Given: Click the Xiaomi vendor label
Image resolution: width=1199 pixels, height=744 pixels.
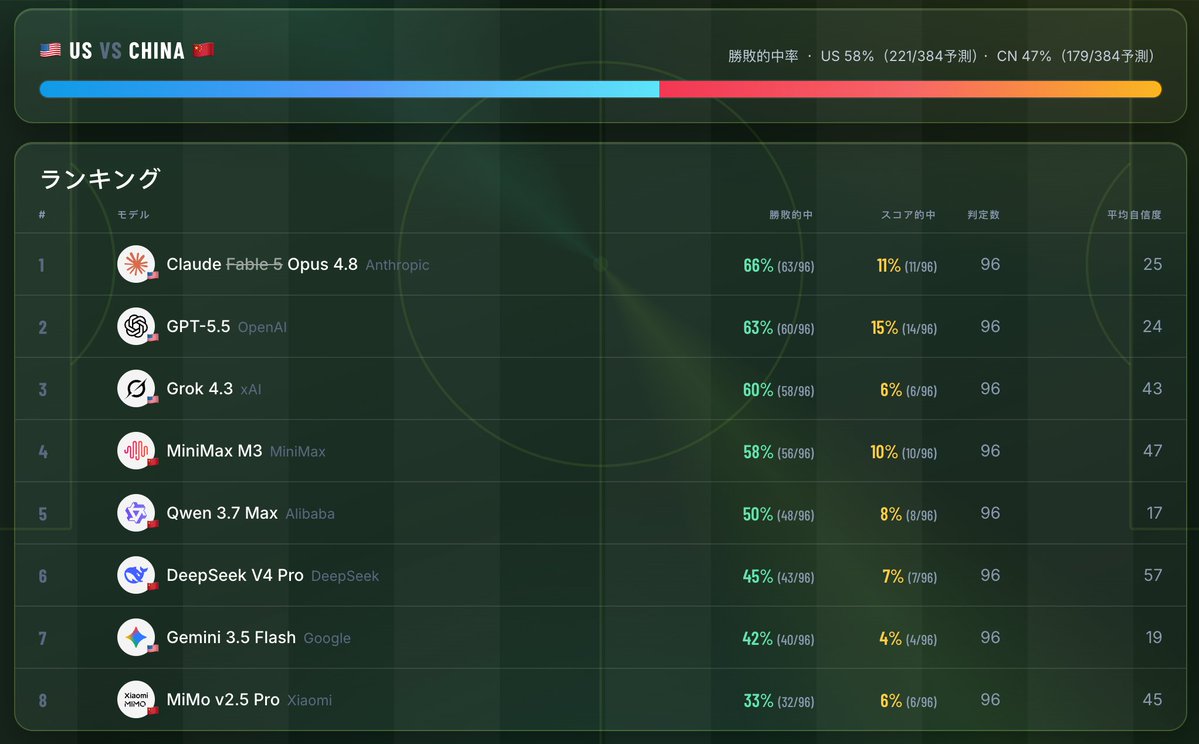Looking at the screenshot, I should pos(310,700).
